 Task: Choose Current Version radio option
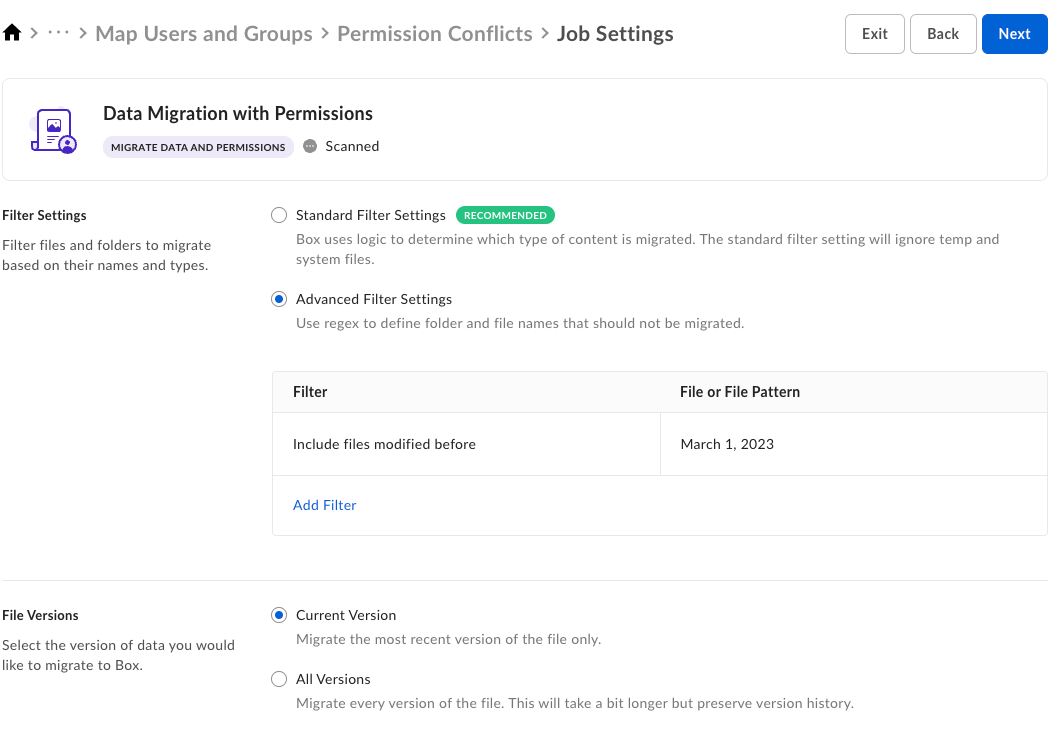tap(279, 615)
